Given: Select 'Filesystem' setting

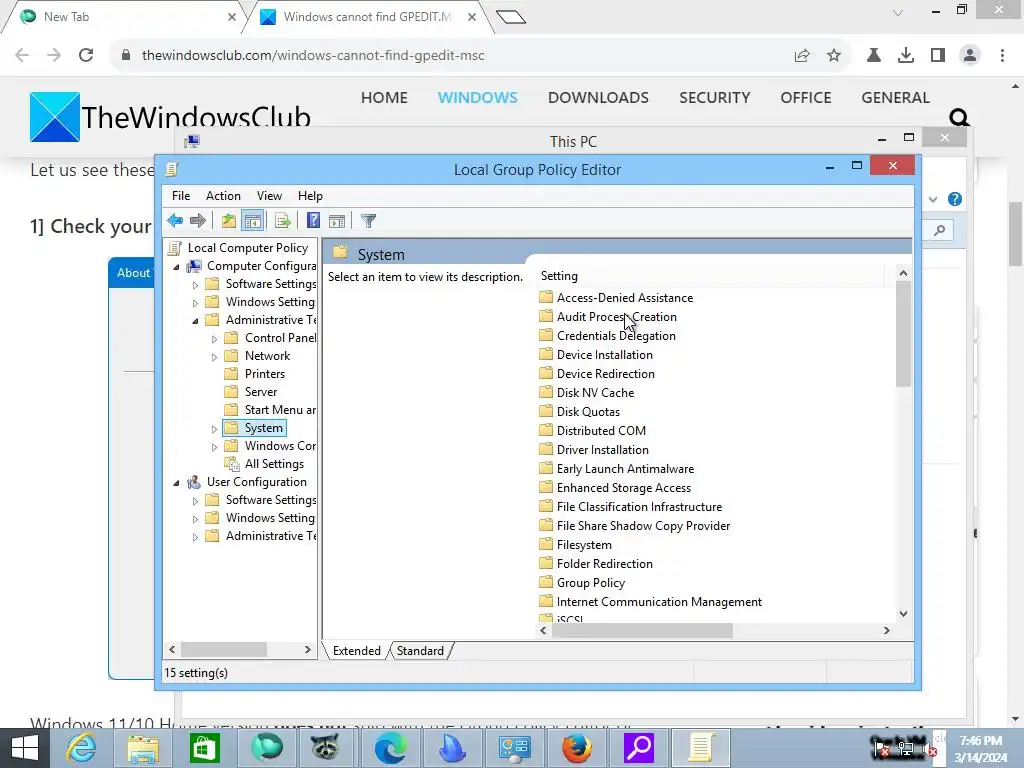Looking at the screenshot, I should 584,544.
